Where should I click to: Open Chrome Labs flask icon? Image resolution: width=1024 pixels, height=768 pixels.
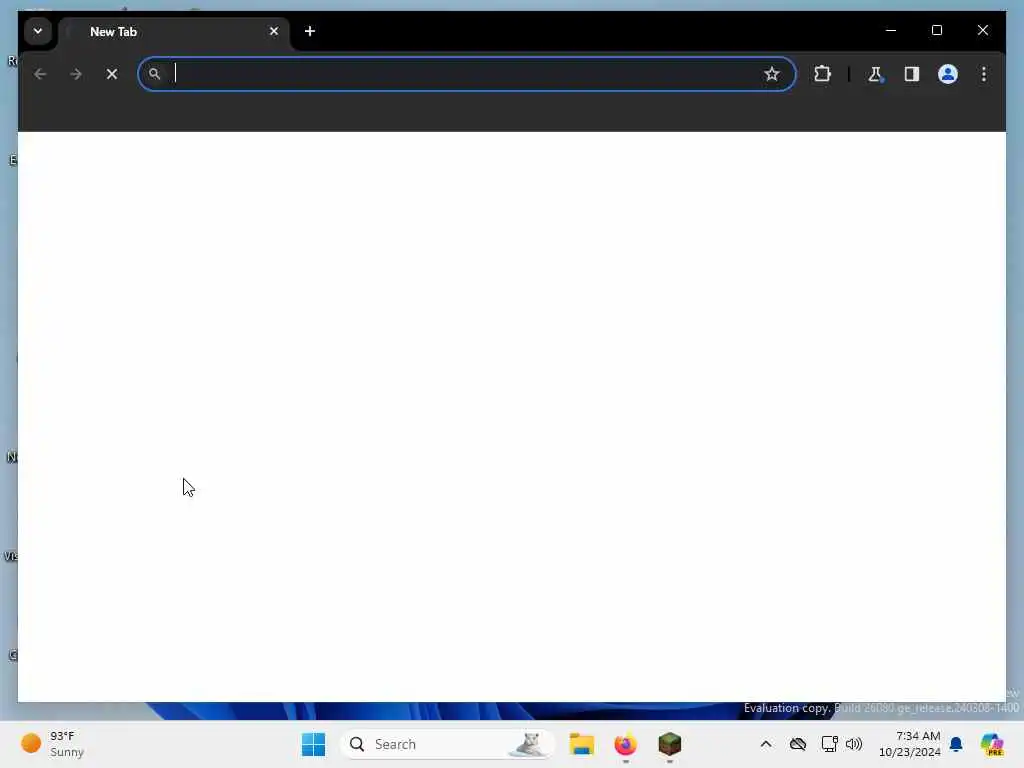coord(875,74)
